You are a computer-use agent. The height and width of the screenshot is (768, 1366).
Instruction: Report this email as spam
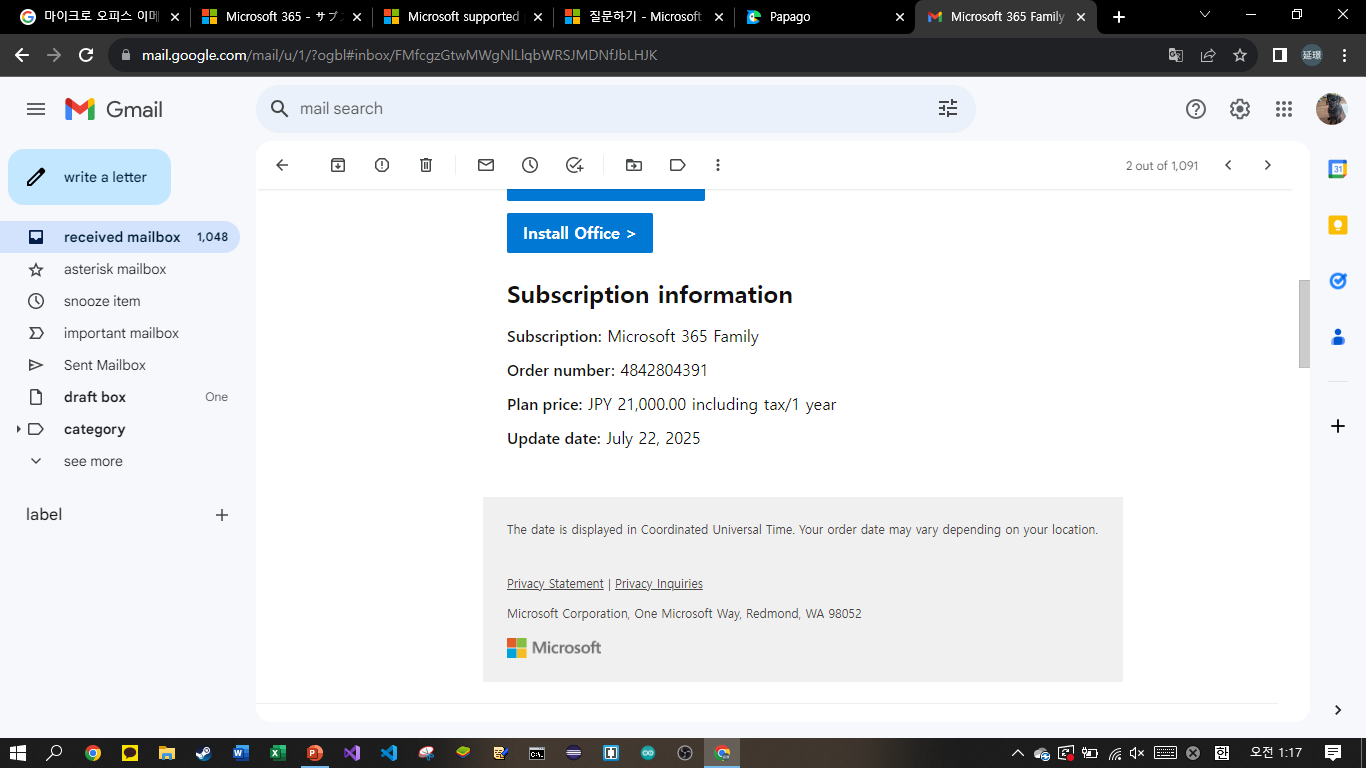[382, 165]
